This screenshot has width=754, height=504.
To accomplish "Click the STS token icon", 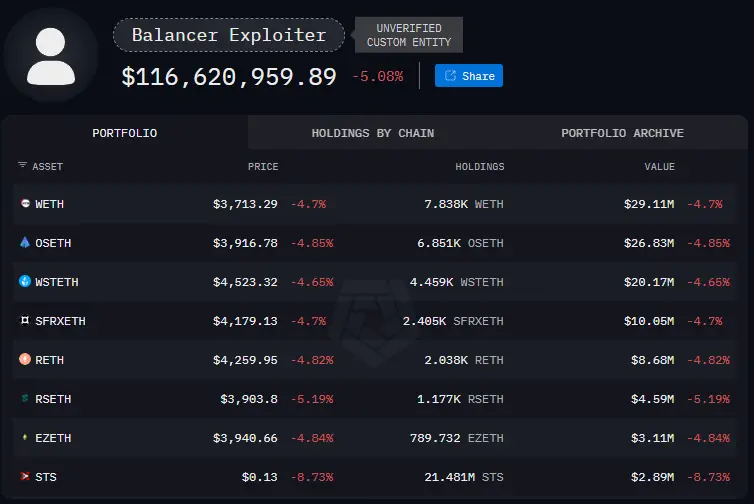I will point(25,477).
